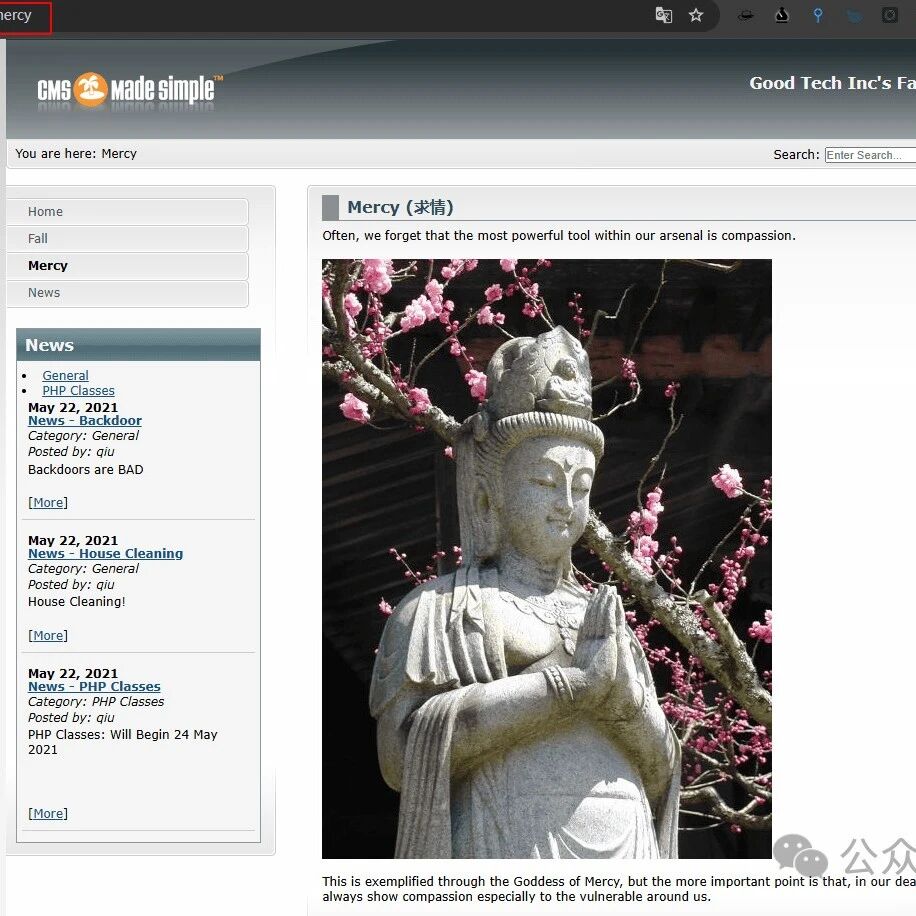
Task: Click the 'House Cleaning!' summary text
Action: tap(77, 602)
